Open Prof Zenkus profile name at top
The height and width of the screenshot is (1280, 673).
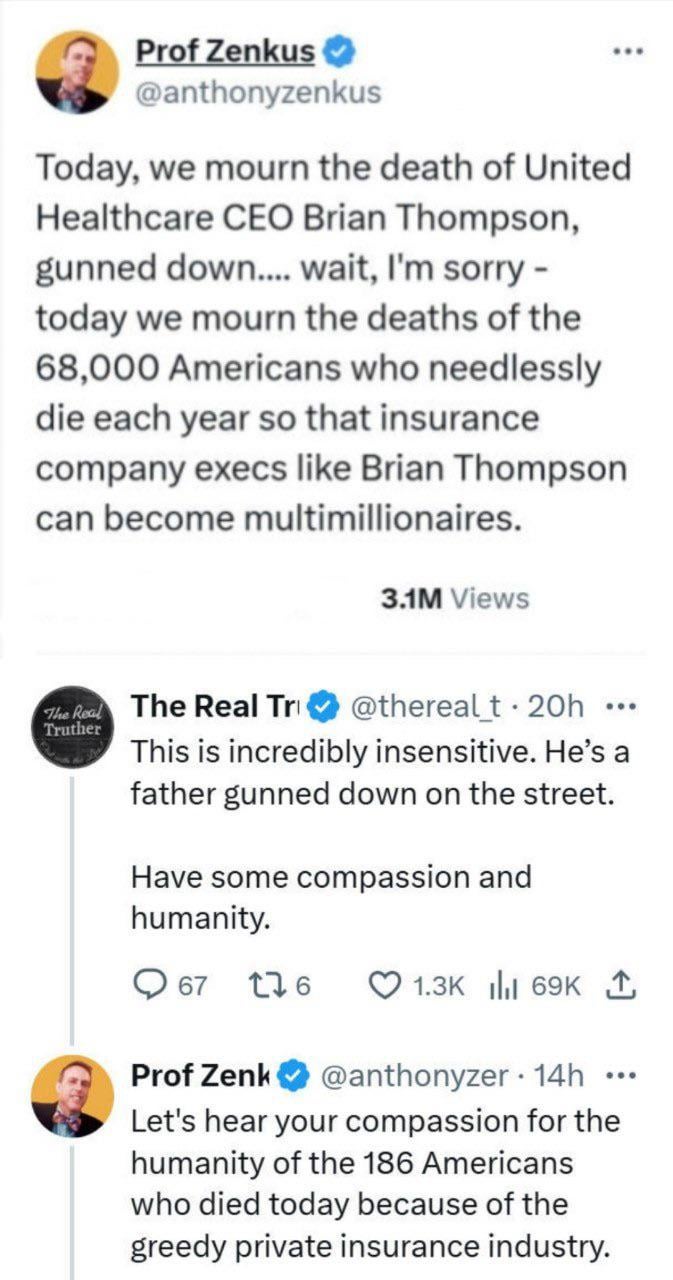224,49
